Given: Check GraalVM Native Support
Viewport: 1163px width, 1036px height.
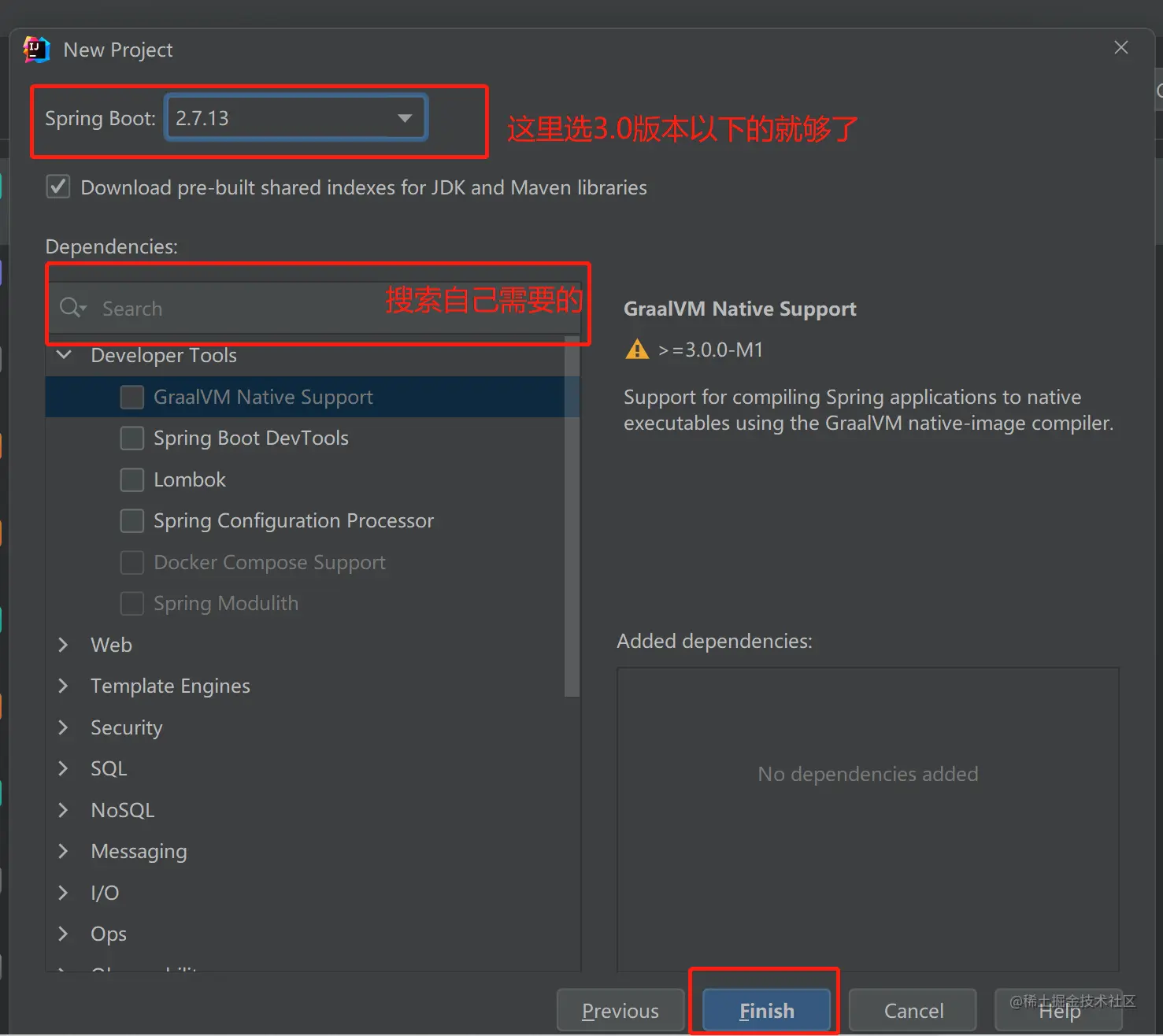Looking at the screenshot, I should (x=132, y=397).
